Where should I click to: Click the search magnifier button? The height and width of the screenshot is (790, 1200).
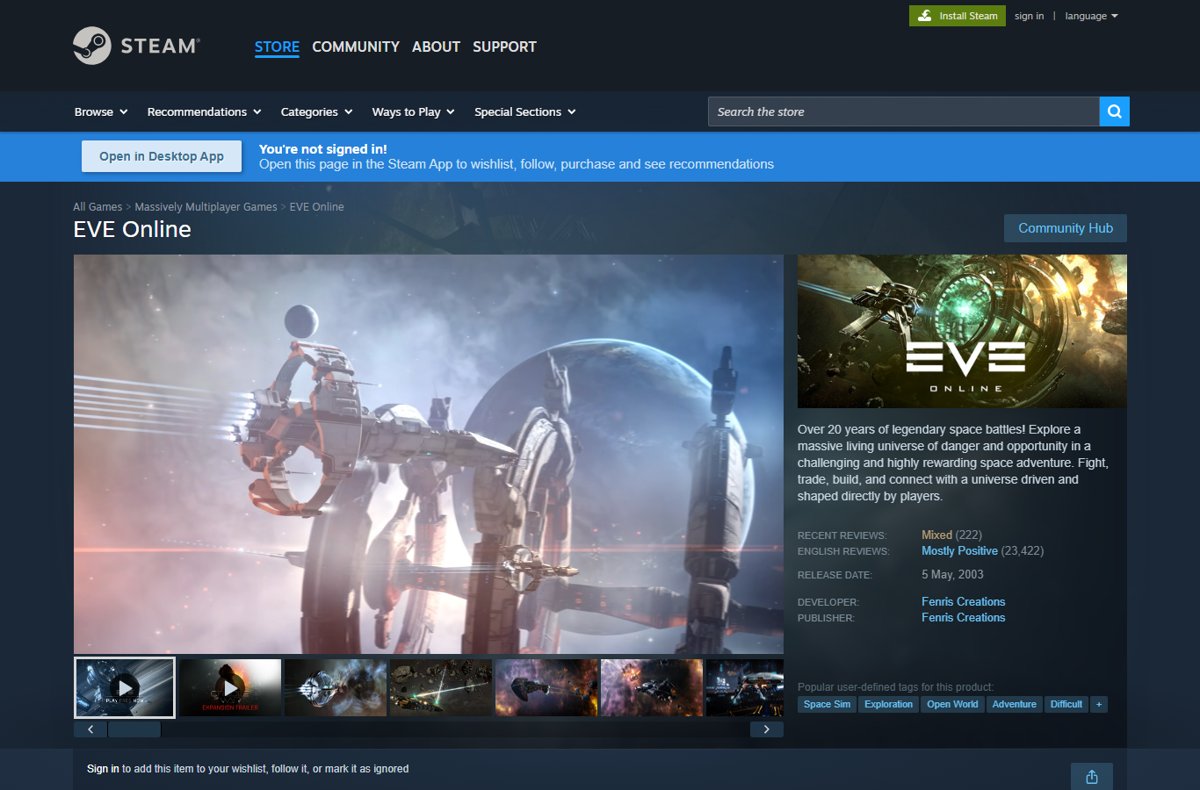click(x=1114, y=112)
